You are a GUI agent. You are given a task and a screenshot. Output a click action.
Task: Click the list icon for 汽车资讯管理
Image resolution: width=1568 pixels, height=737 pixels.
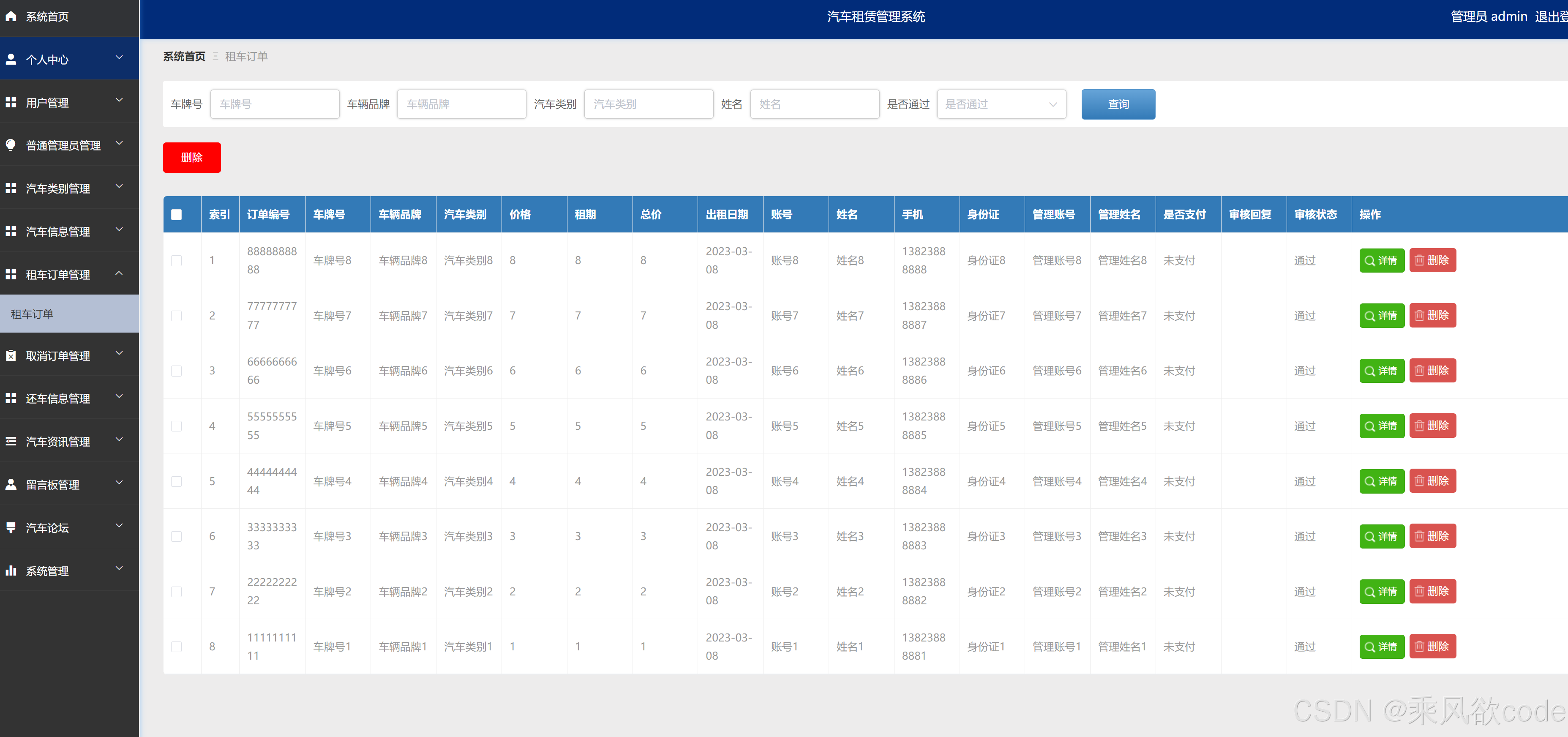[x=11, y=441]
